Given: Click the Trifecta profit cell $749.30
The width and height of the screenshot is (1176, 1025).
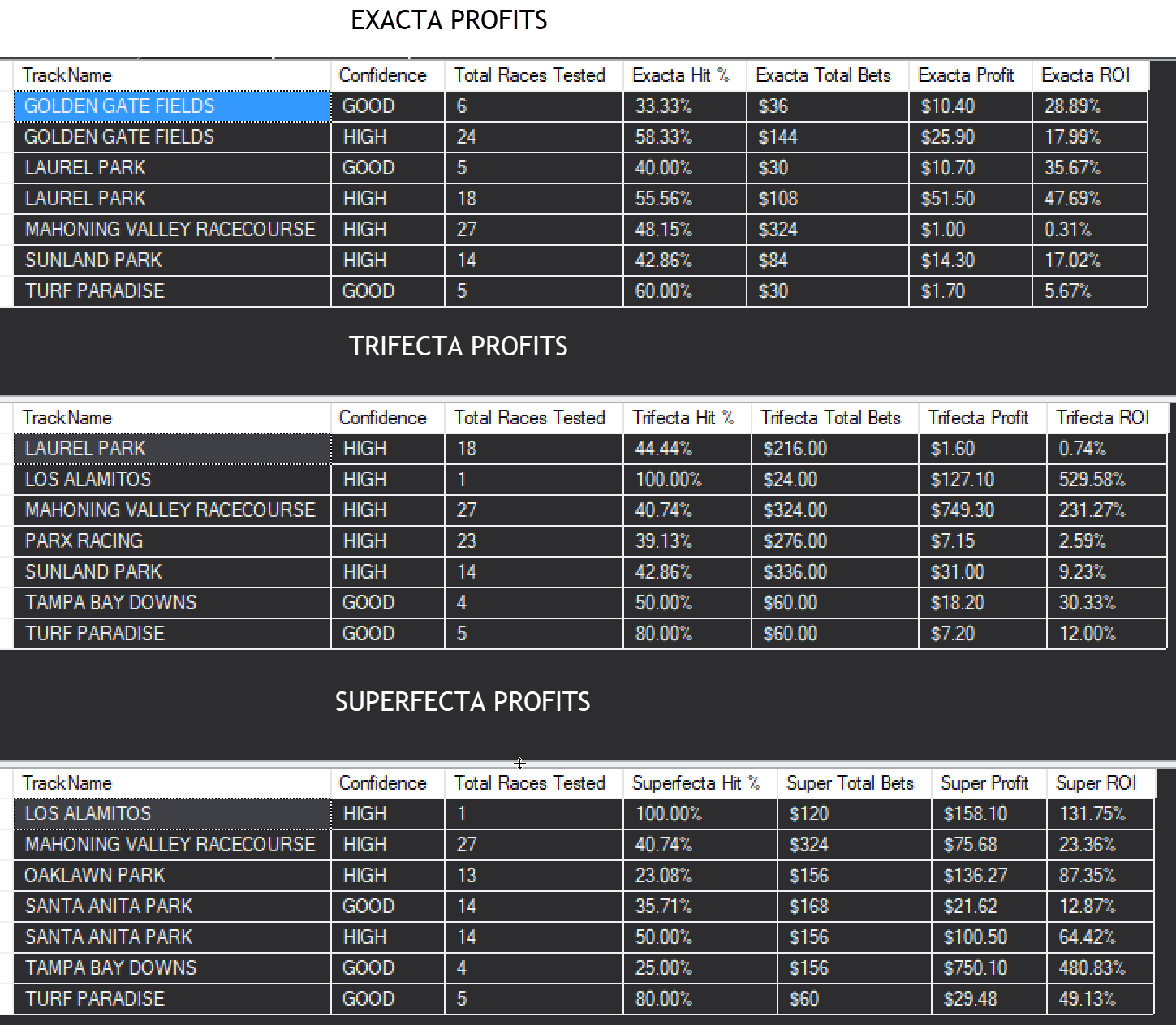Looking at the screenshot, I should click(x=982, y=510).
